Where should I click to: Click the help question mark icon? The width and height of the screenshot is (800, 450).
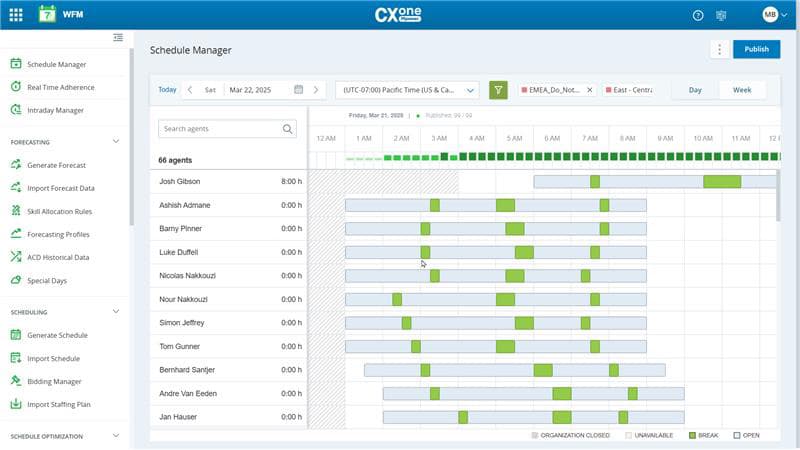[698, 15]
